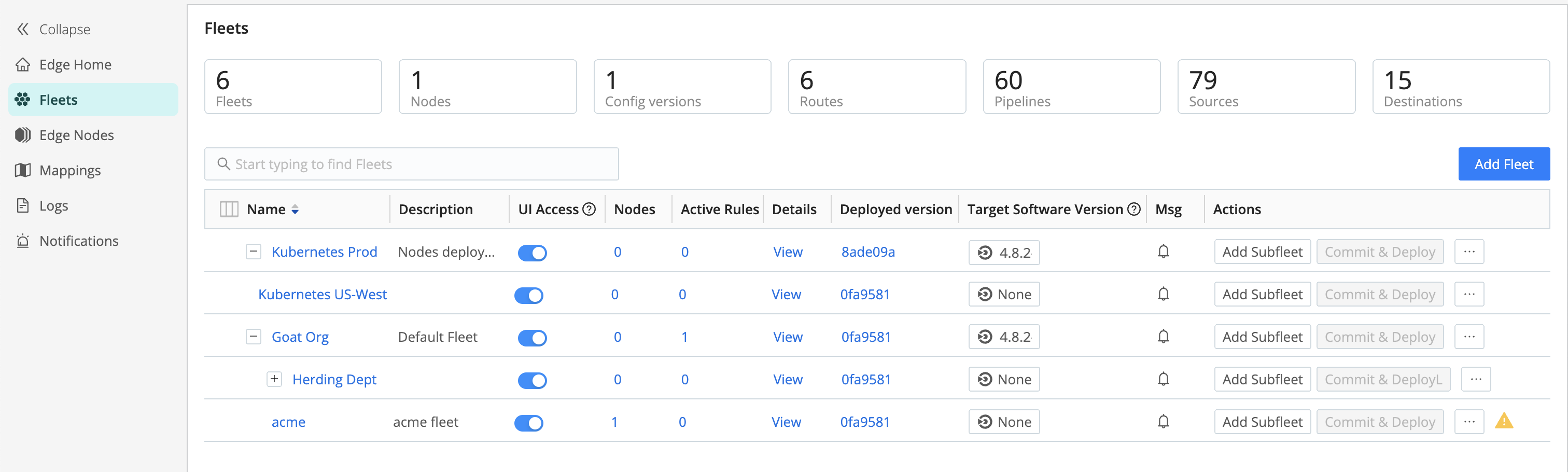Disable UI Access for Goat Org
The width and height of the screenshot is (1568, 472).
[x=532, y=338]
